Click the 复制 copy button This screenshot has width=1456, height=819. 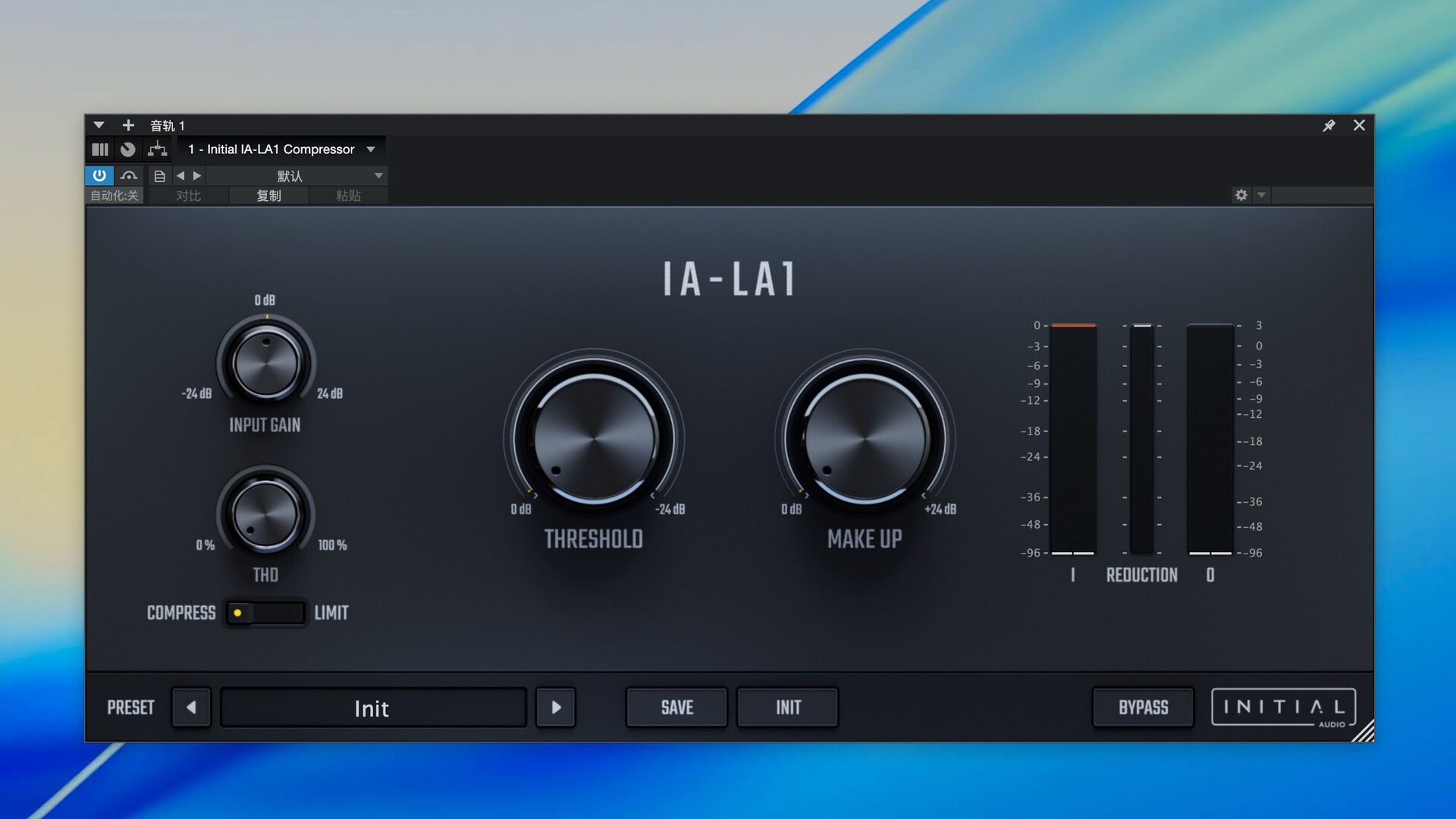tap(268, 196)
